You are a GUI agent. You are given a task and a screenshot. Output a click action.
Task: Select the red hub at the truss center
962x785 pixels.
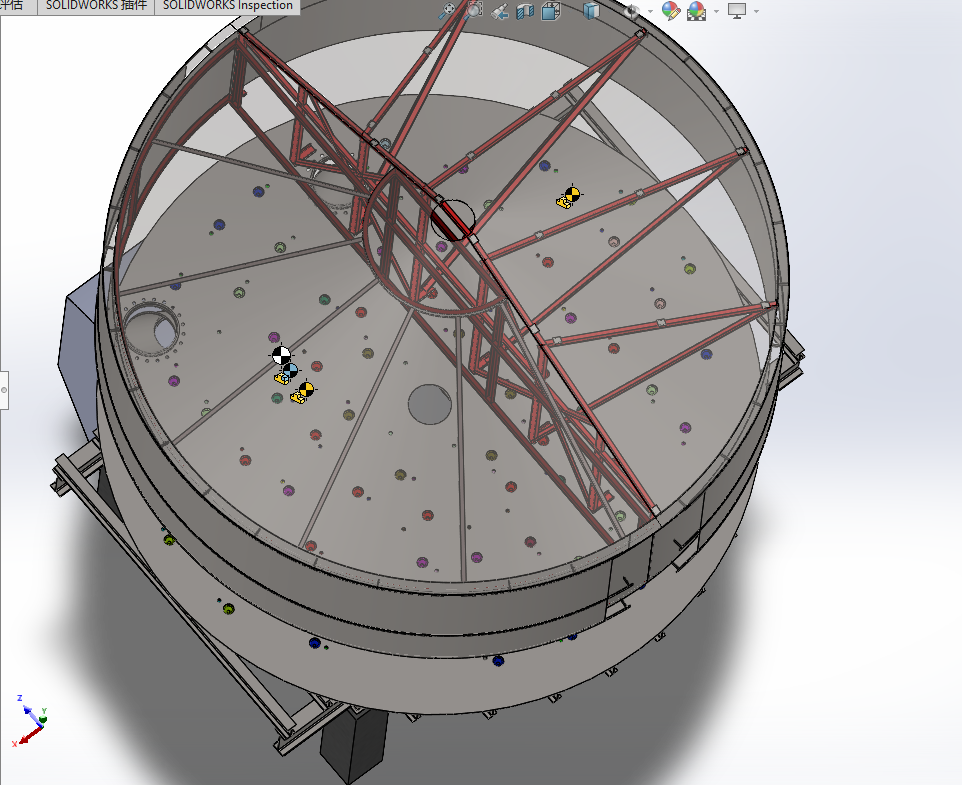pos(452,219)
